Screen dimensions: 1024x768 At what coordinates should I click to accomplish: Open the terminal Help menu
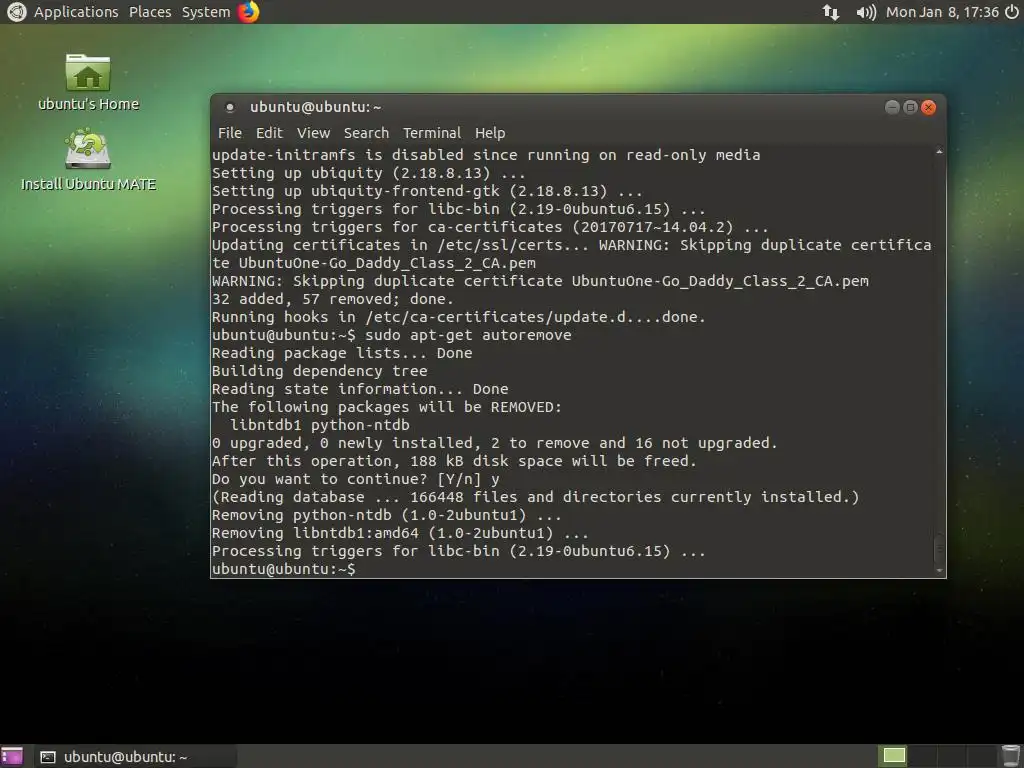click(x=490, y=133)
